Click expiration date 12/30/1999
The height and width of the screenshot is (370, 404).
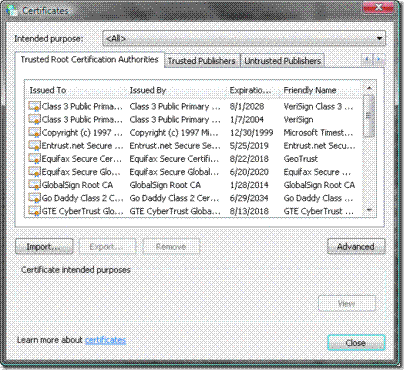click(251, 133)
